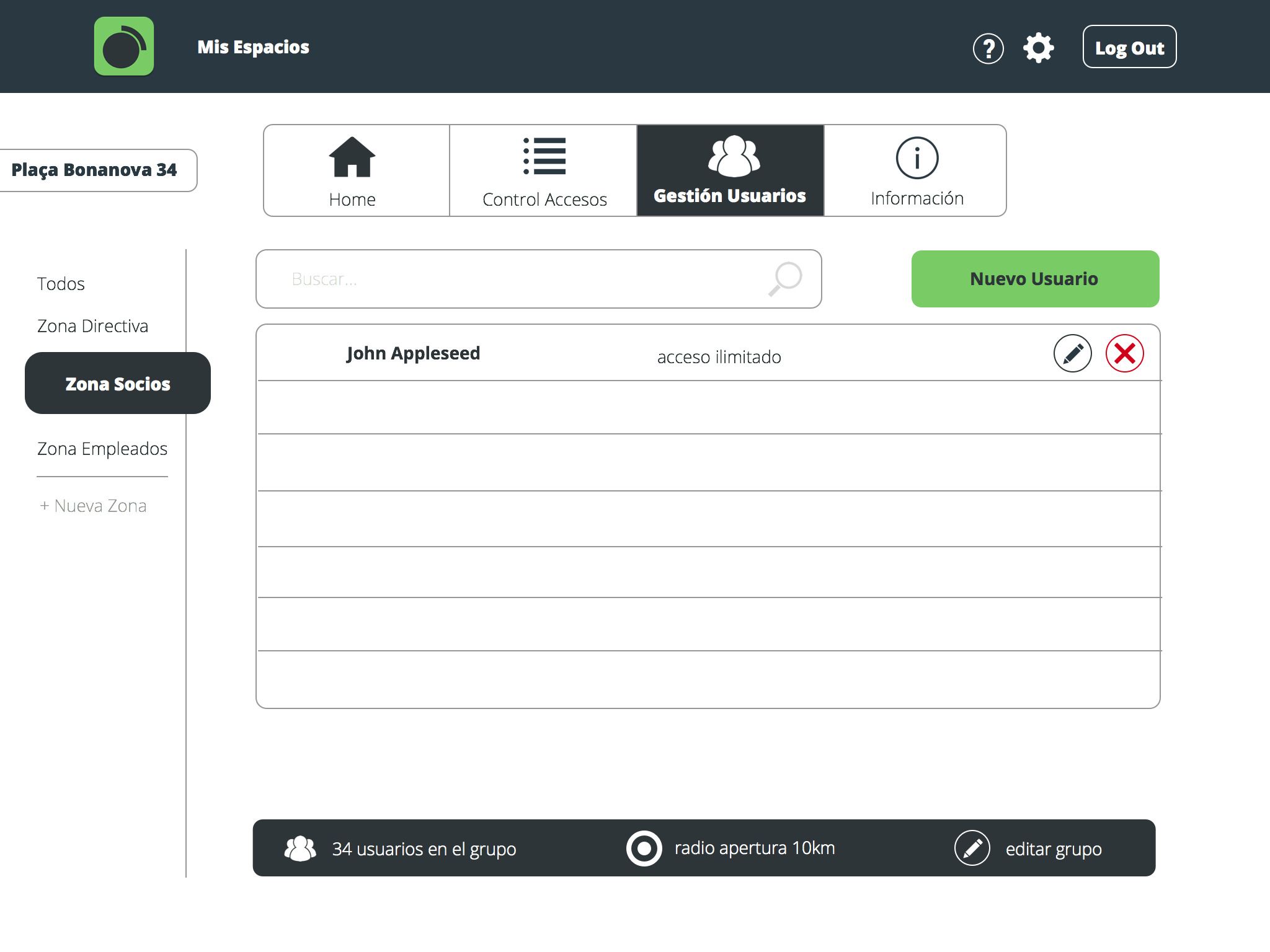Delete John Appleseed using red X
This screenshot has height=952, width=1270.
(x=1124, y=353)
